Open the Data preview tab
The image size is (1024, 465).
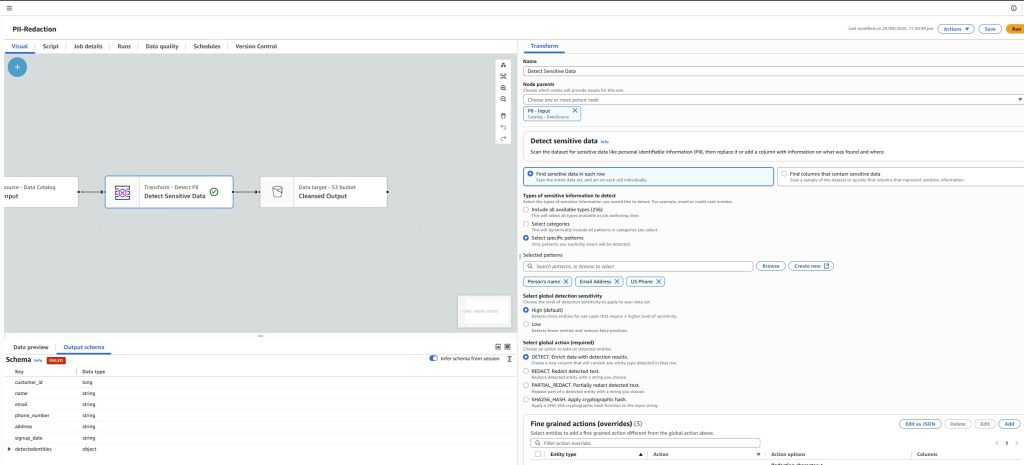(30, 346)
